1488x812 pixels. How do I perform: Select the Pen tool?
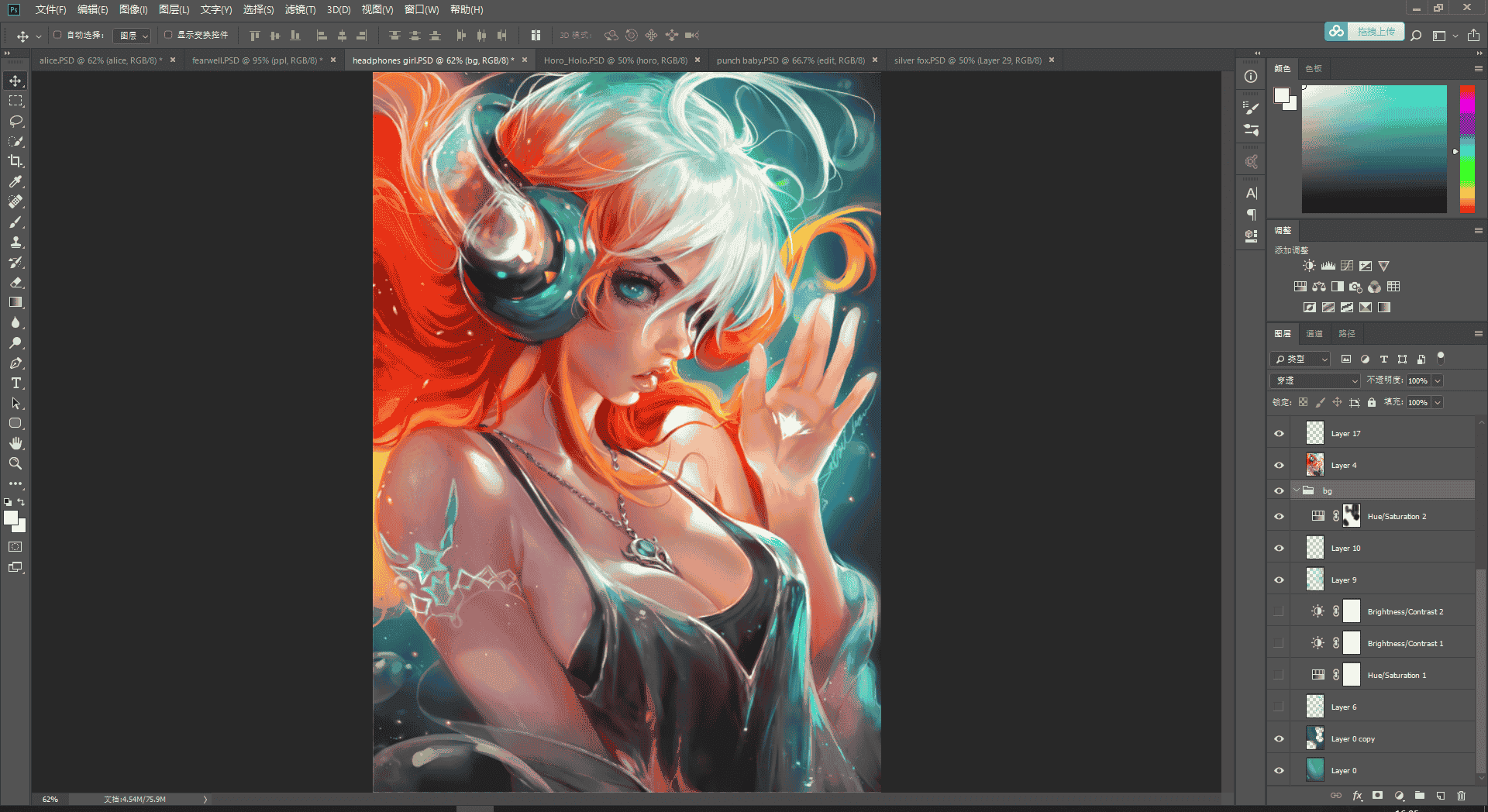coord(15,363)
